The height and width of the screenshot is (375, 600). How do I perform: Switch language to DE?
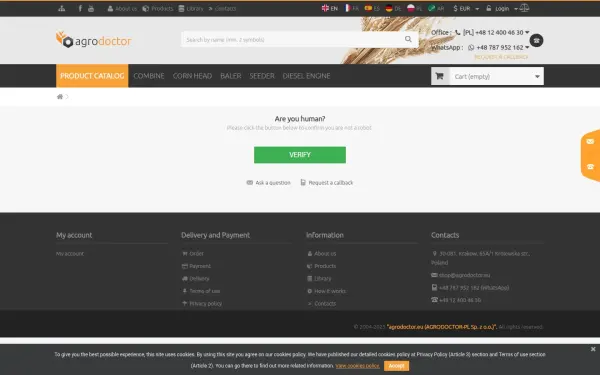393,8
